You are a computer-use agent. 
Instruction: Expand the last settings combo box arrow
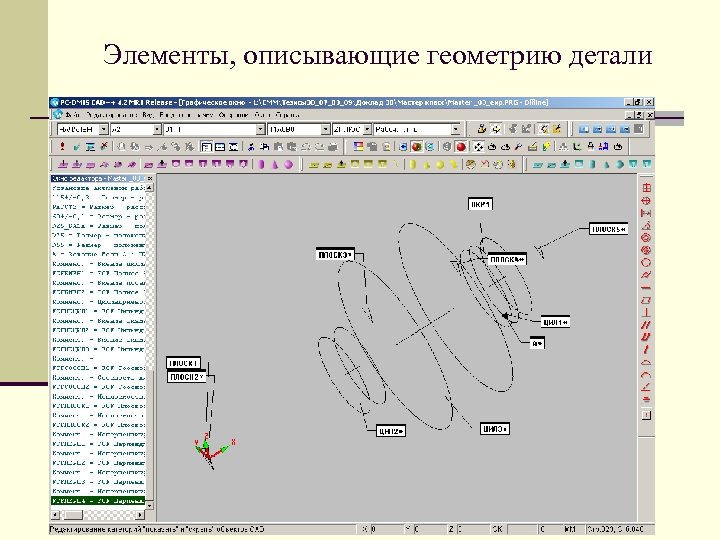[x=456, y=129]
